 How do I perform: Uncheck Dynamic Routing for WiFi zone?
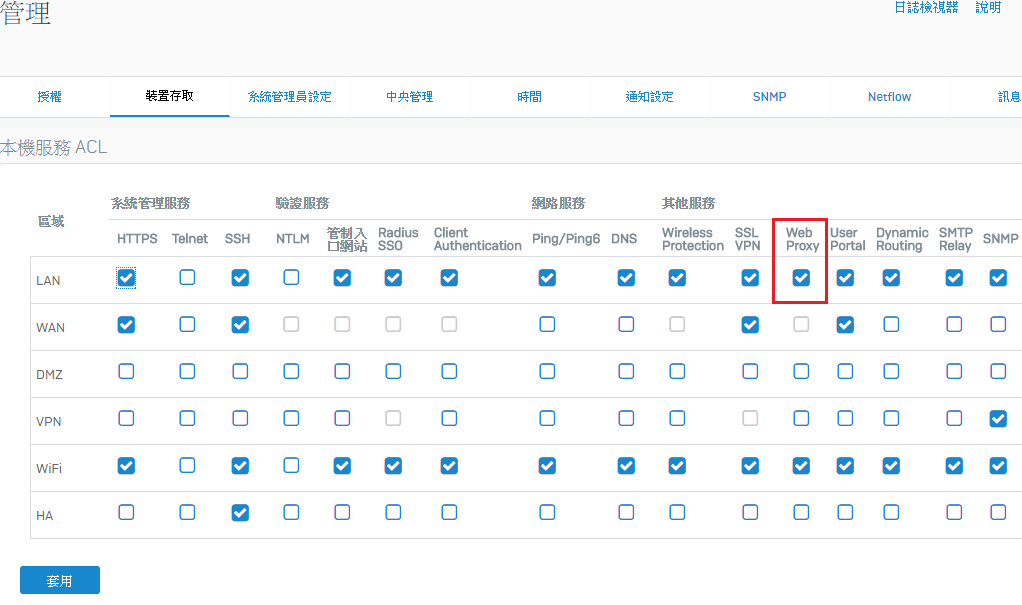click(891, 465)
